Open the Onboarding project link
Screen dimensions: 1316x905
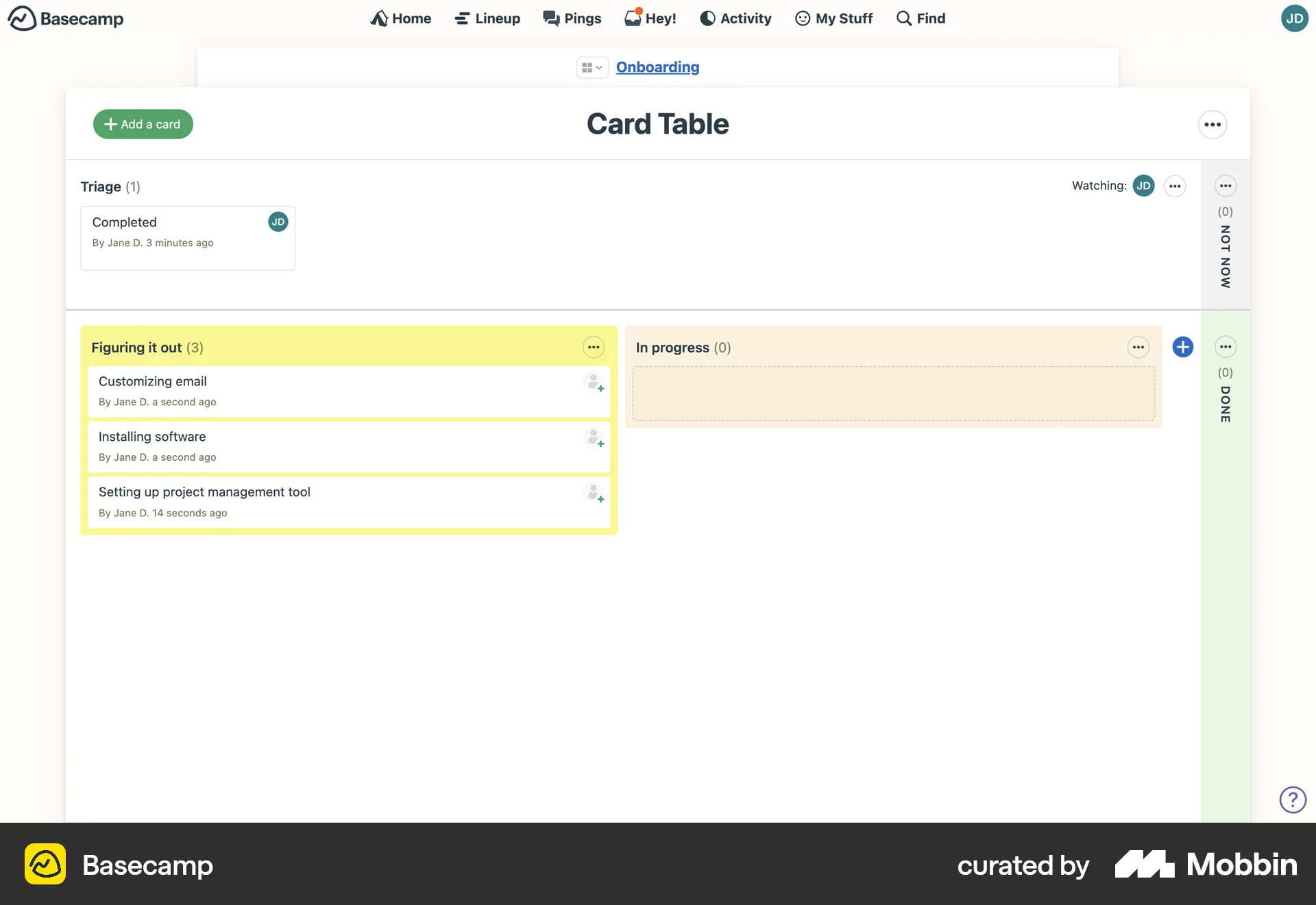tap(657, 67)
